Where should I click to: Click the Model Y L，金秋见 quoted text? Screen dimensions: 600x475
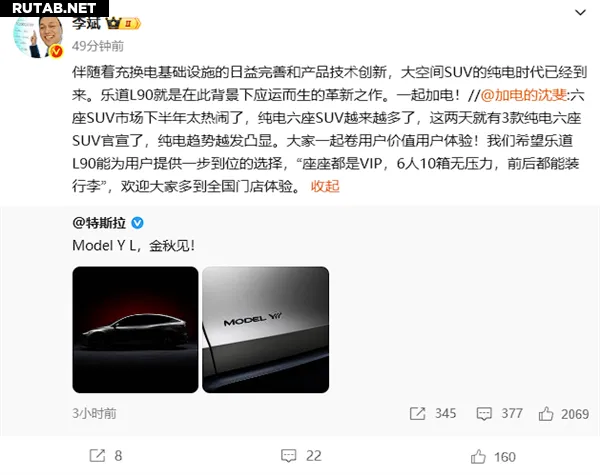click(x=134, y=245)
